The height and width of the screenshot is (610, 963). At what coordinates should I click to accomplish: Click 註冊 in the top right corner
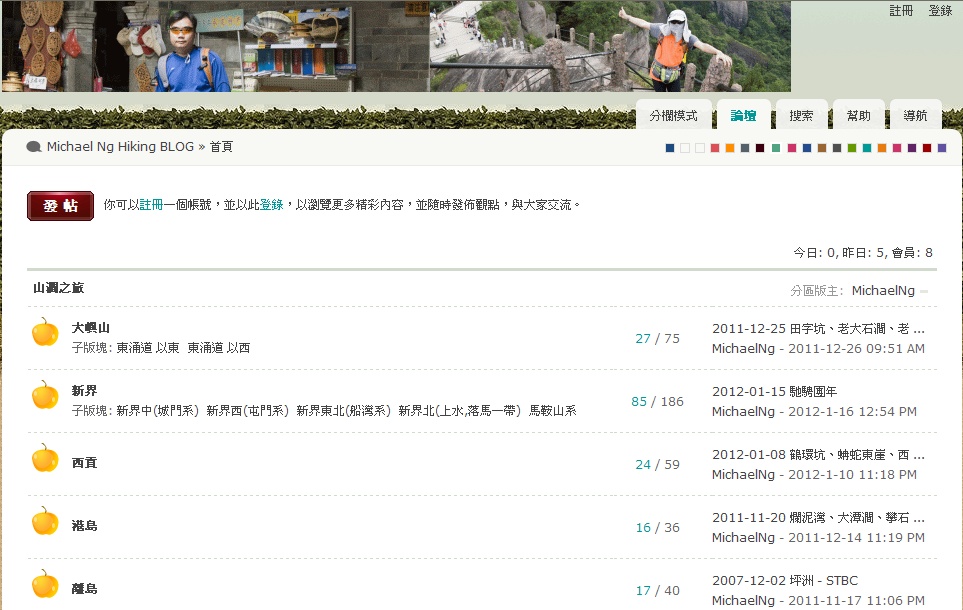pos(901,11)
